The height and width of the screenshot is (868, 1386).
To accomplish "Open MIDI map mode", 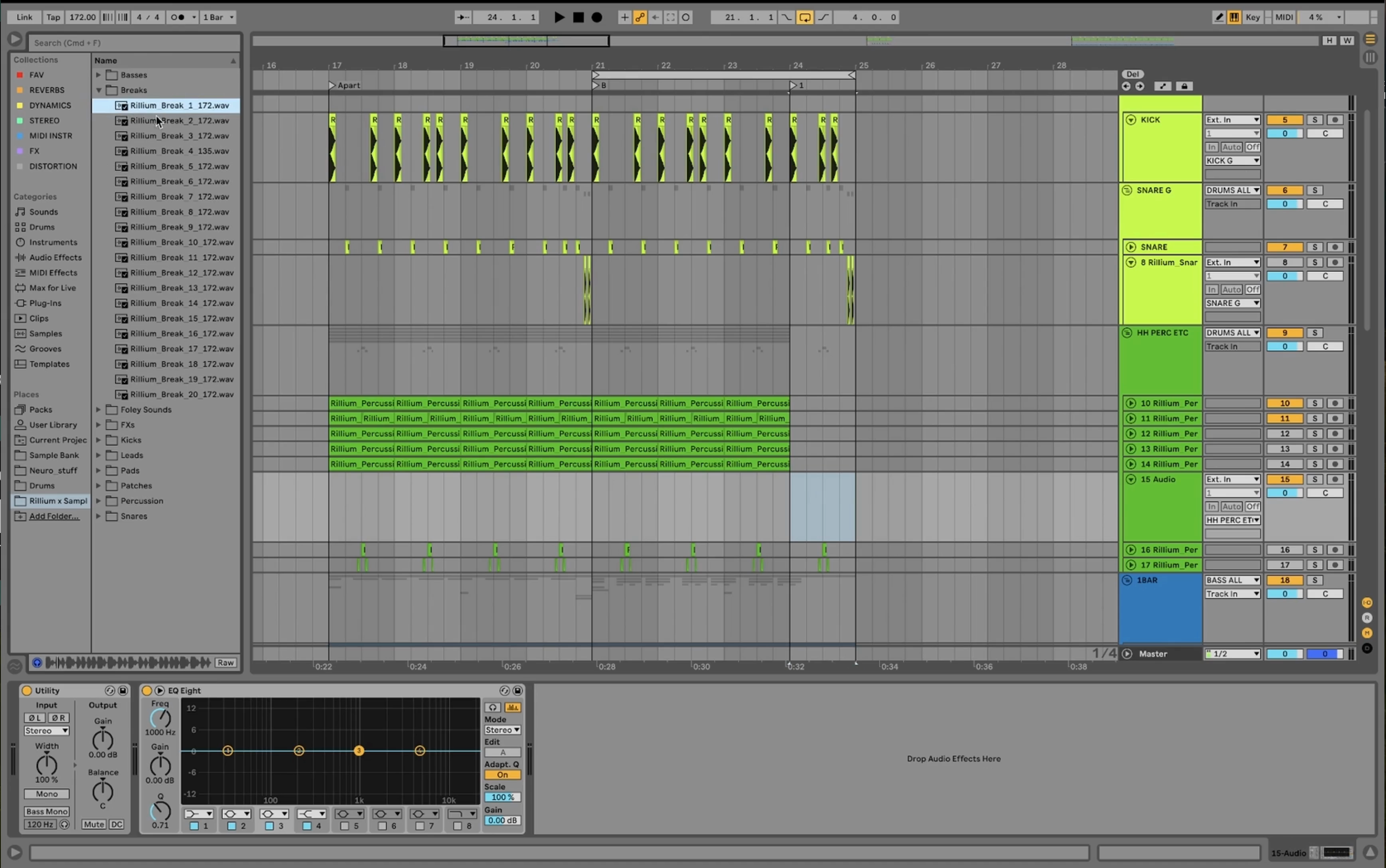I will pyautogui.click(x=1284, y=17).
